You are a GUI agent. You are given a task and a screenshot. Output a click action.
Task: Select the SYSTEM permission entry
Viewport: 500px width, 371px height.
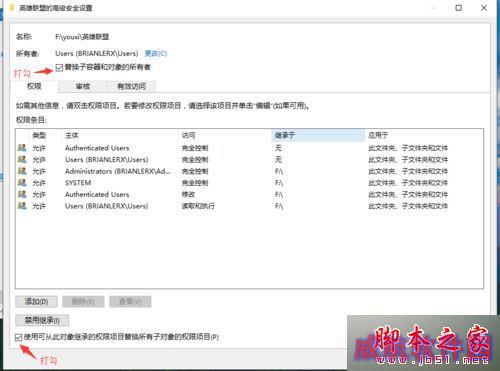pyautogui.click(x=249, y=183)
